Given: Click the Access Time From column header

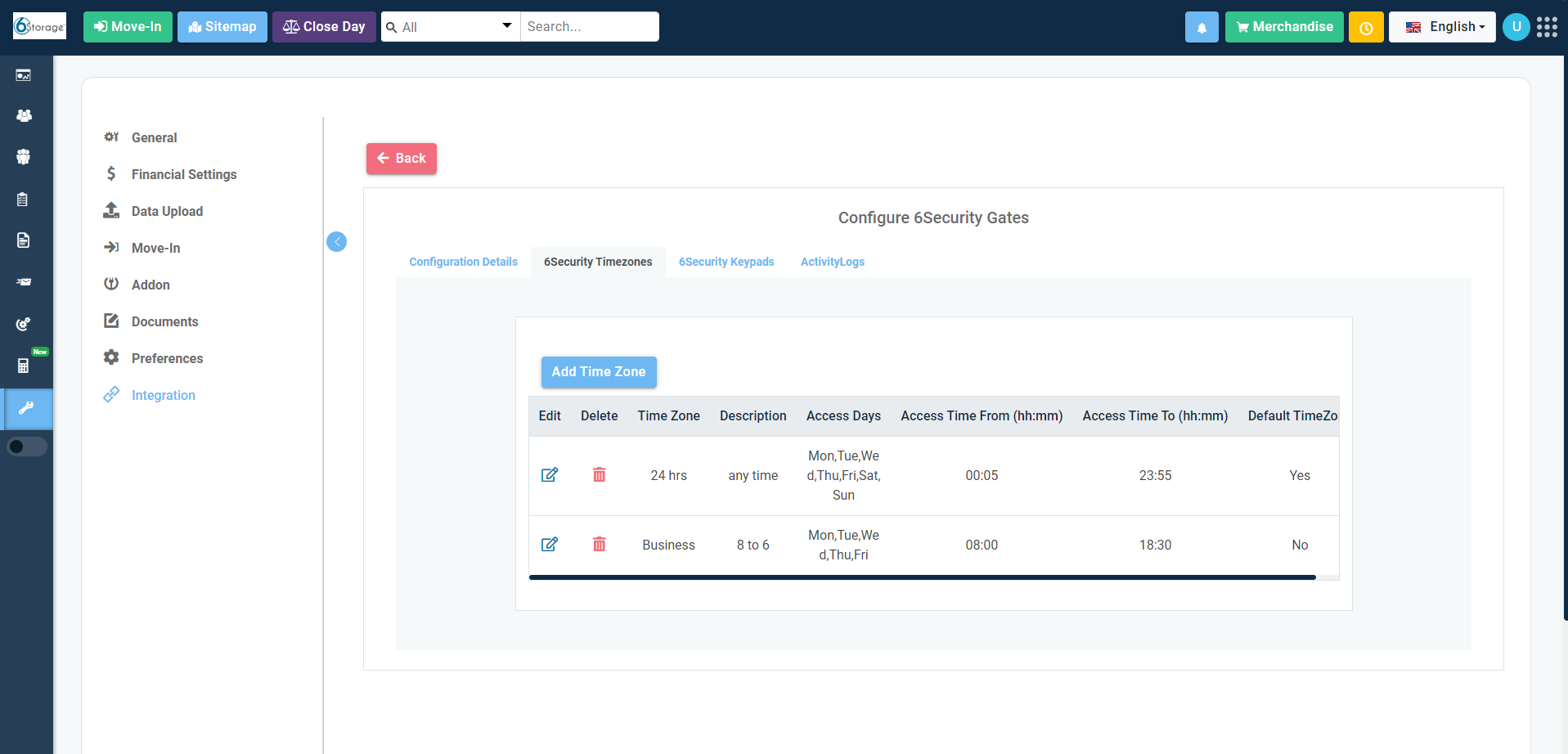Looking at the screenshot, I should tap(982, 416).
